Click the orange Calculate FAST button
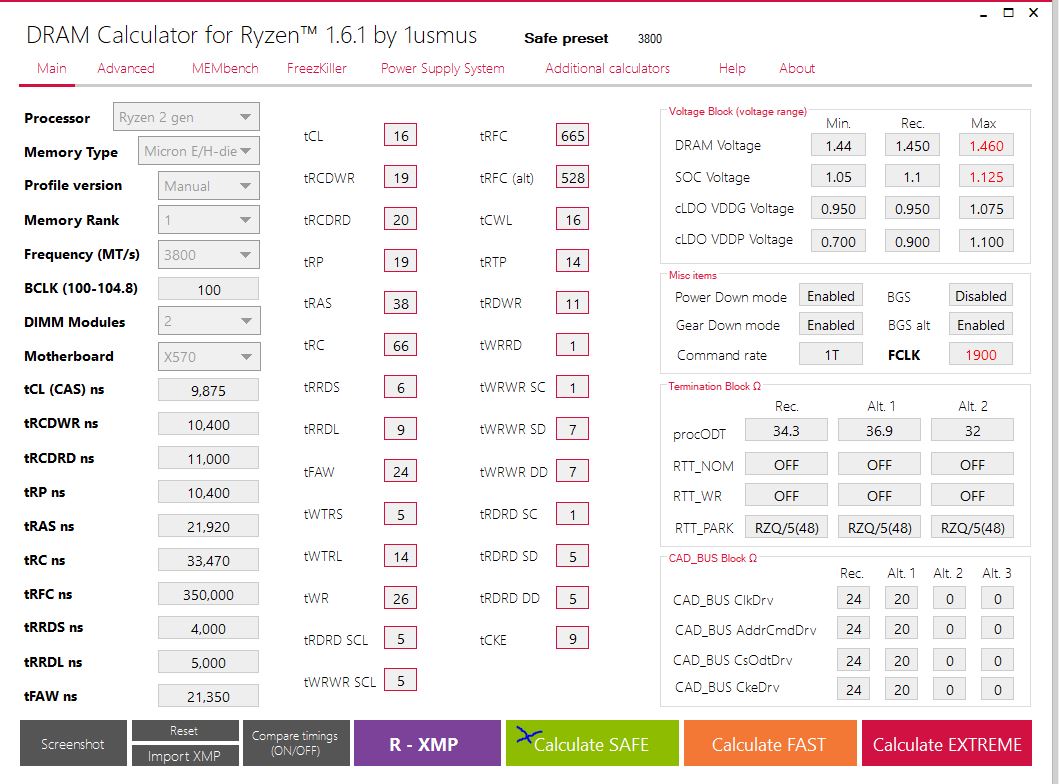The image size is (1059, 784). click(x=770, y=743)
